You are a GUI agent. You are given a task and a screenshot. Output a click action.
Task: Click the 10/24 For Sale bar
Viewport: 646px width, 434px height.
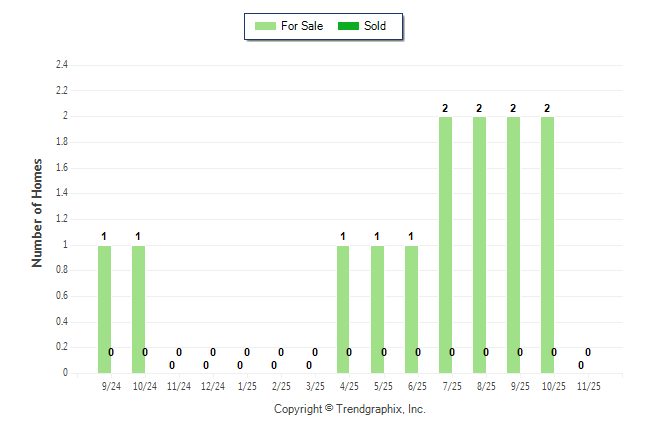coord(138,308)
